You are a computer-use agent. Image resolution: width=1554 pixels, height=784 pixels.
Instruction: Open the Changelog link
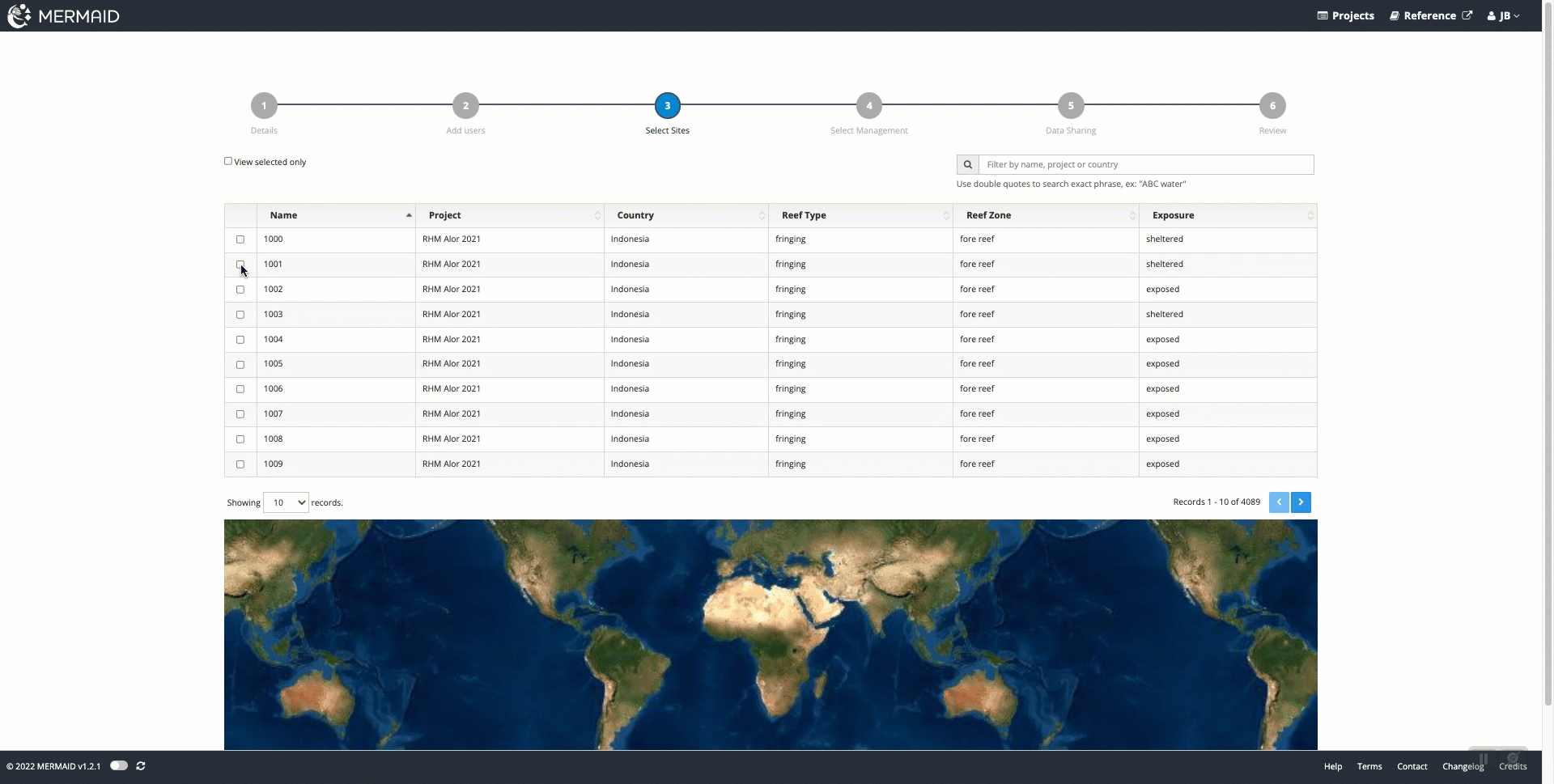tap(1463, 767)
